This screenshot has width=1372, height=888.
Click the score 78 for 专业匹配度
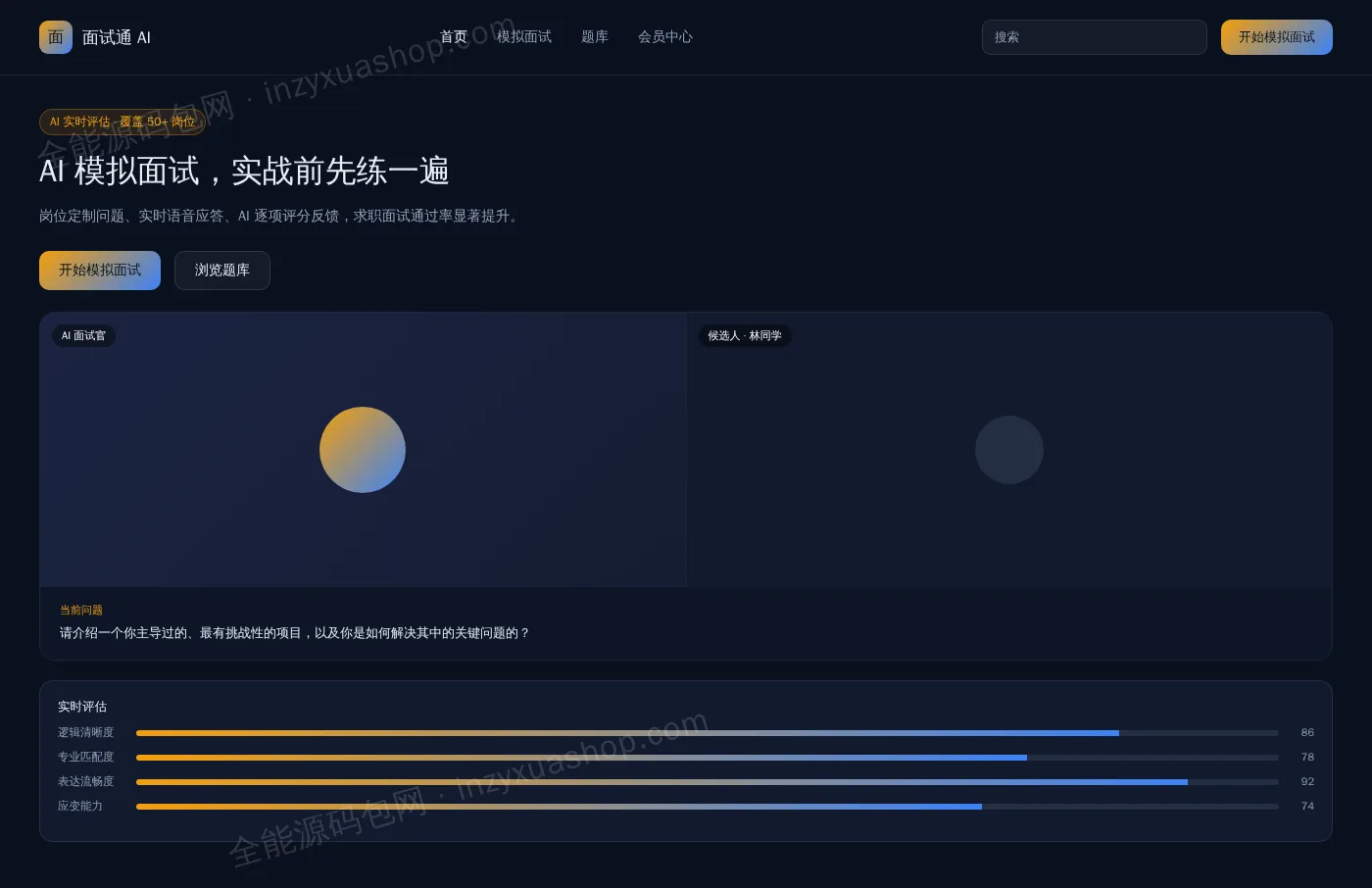[1307, 758]
